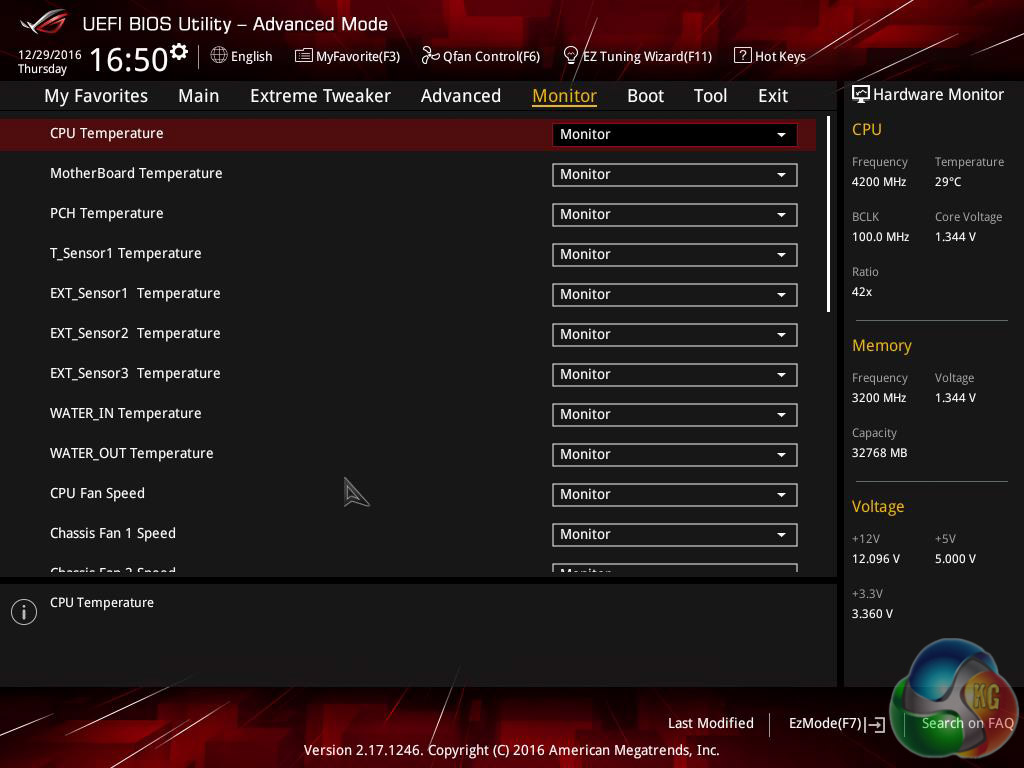
Task: Open CPU Temperature Monitor dropdown
Action: pos(675,135)
